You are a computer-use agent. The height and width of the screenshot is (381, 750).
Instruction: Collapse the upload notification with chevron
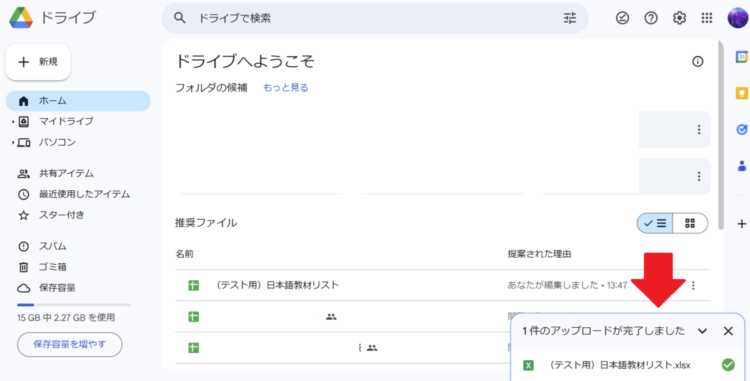pyautogui.click(x=702, y=331)
